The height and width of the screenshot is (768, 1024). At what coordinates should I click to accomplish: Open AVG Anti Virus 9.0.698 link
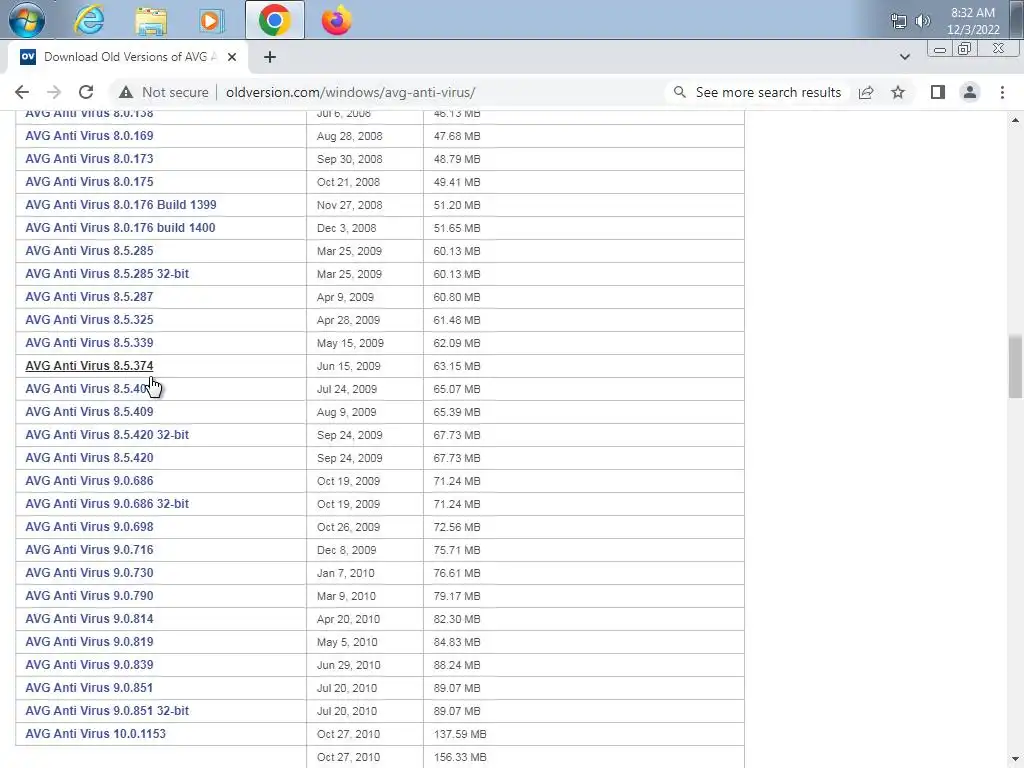click(x=89, y=526)
